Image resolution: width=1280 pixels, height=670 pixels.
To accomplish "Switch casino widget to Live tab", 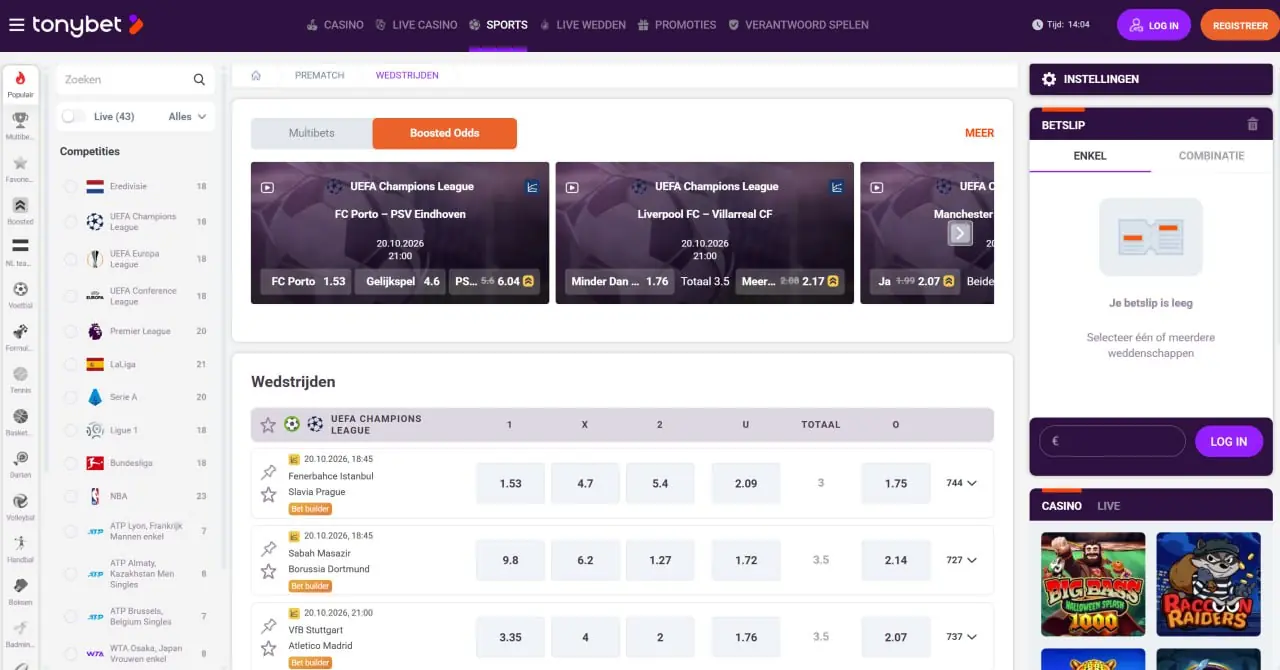I will [1108, 506].
